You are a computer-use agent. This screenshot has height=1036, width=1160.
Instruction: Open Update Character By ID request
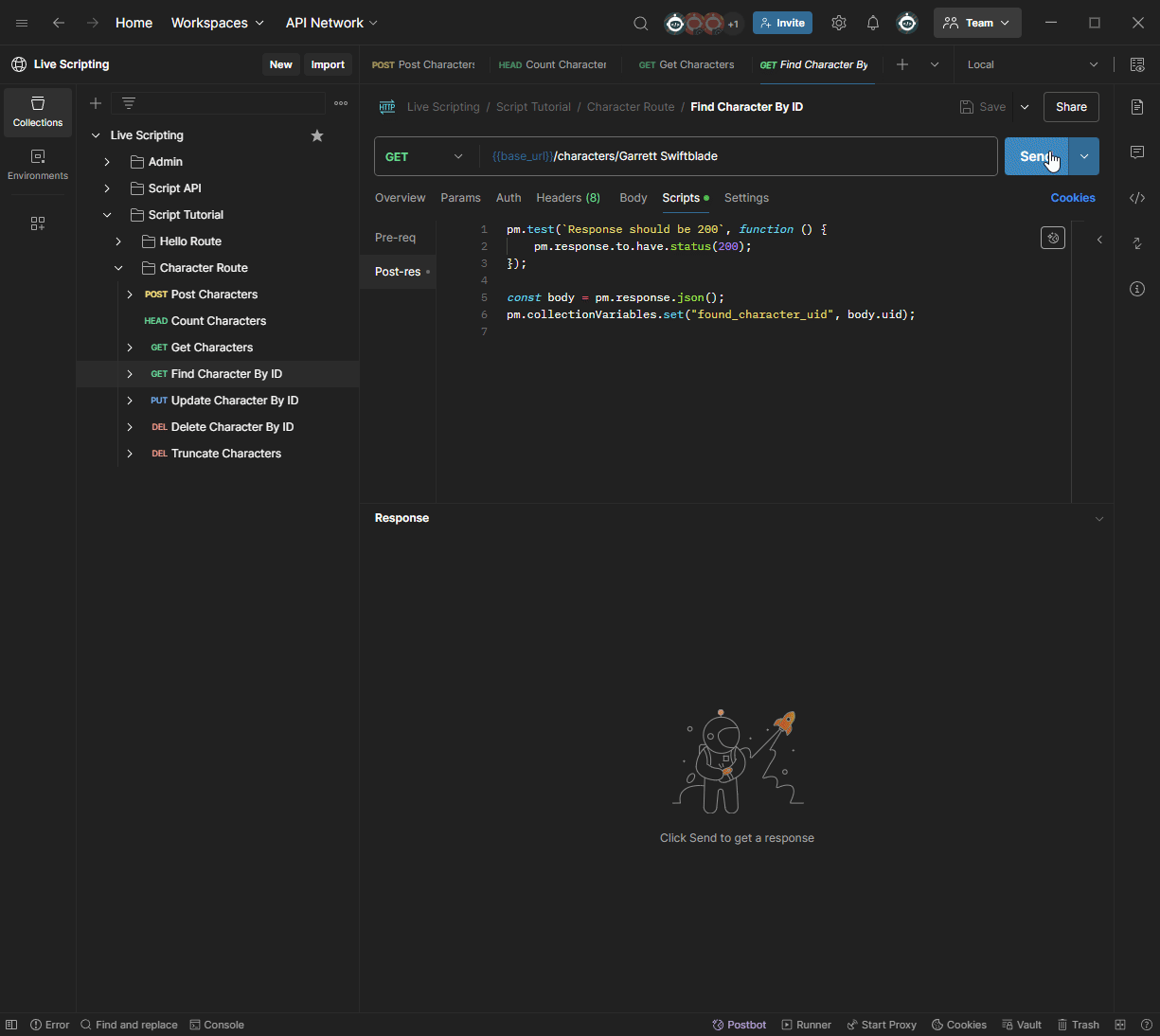tap(235, 401)
